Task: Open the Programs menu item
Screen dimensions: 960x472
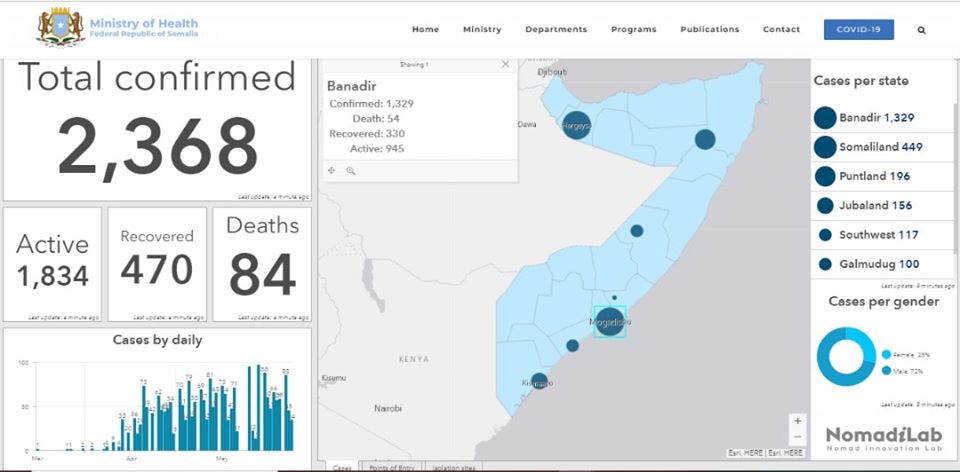Action: coord(634,30)
